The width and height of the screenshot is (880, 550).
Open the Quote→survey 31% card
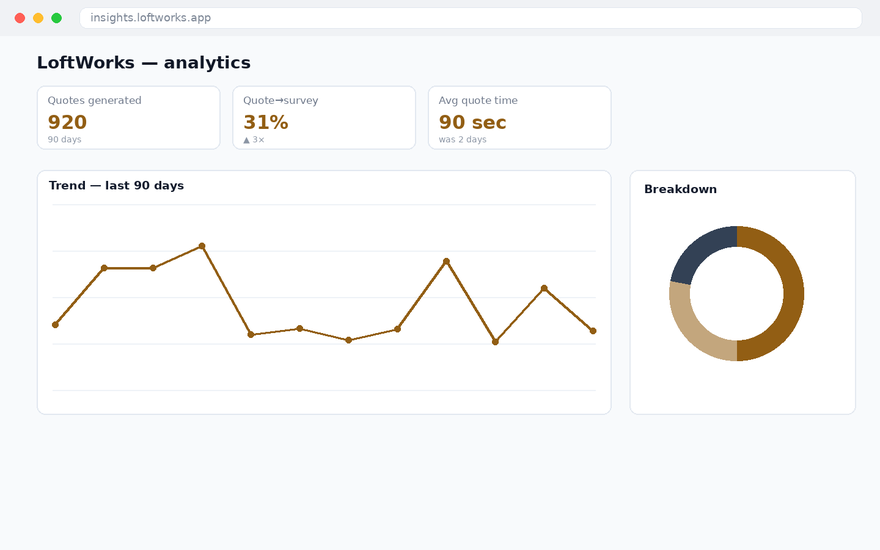(324, 118)
